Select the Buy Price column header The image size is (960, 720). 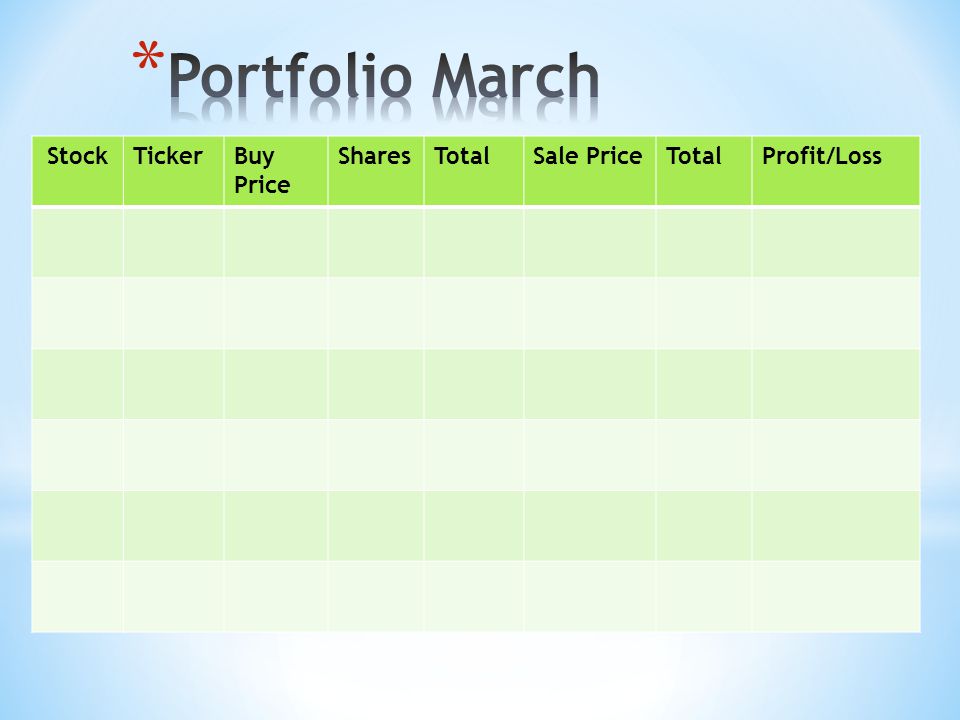pyautogui.click(x=276, y=171)
